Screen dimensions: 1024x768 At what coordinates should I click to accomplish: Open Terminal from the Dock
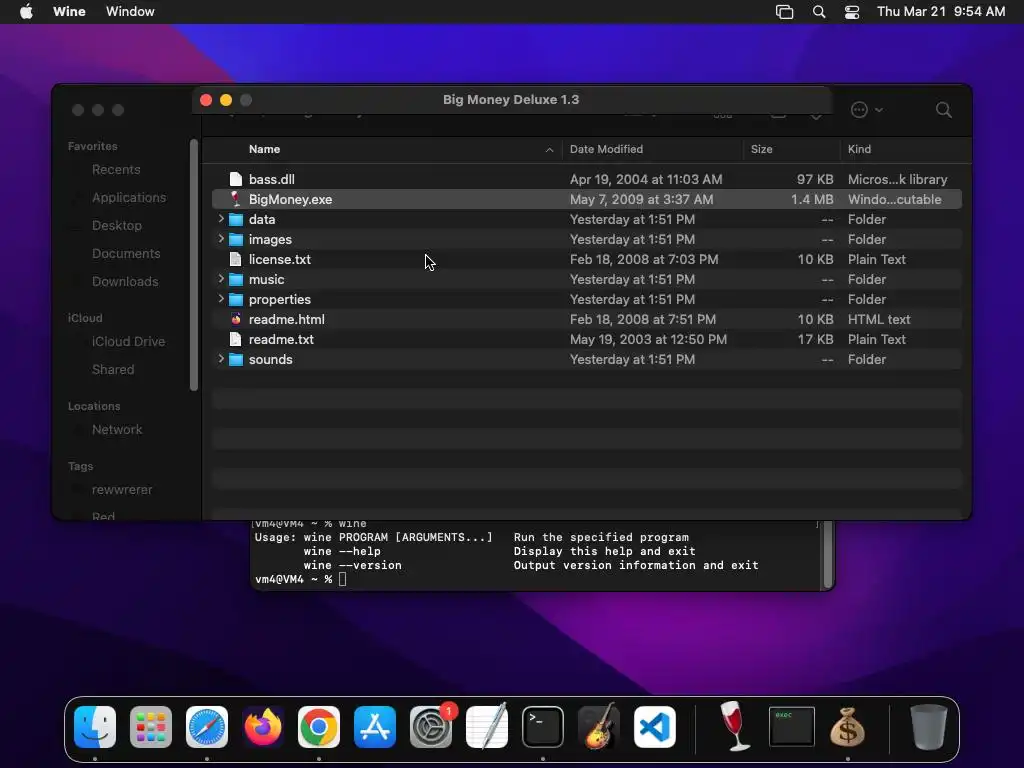(543, 727)
